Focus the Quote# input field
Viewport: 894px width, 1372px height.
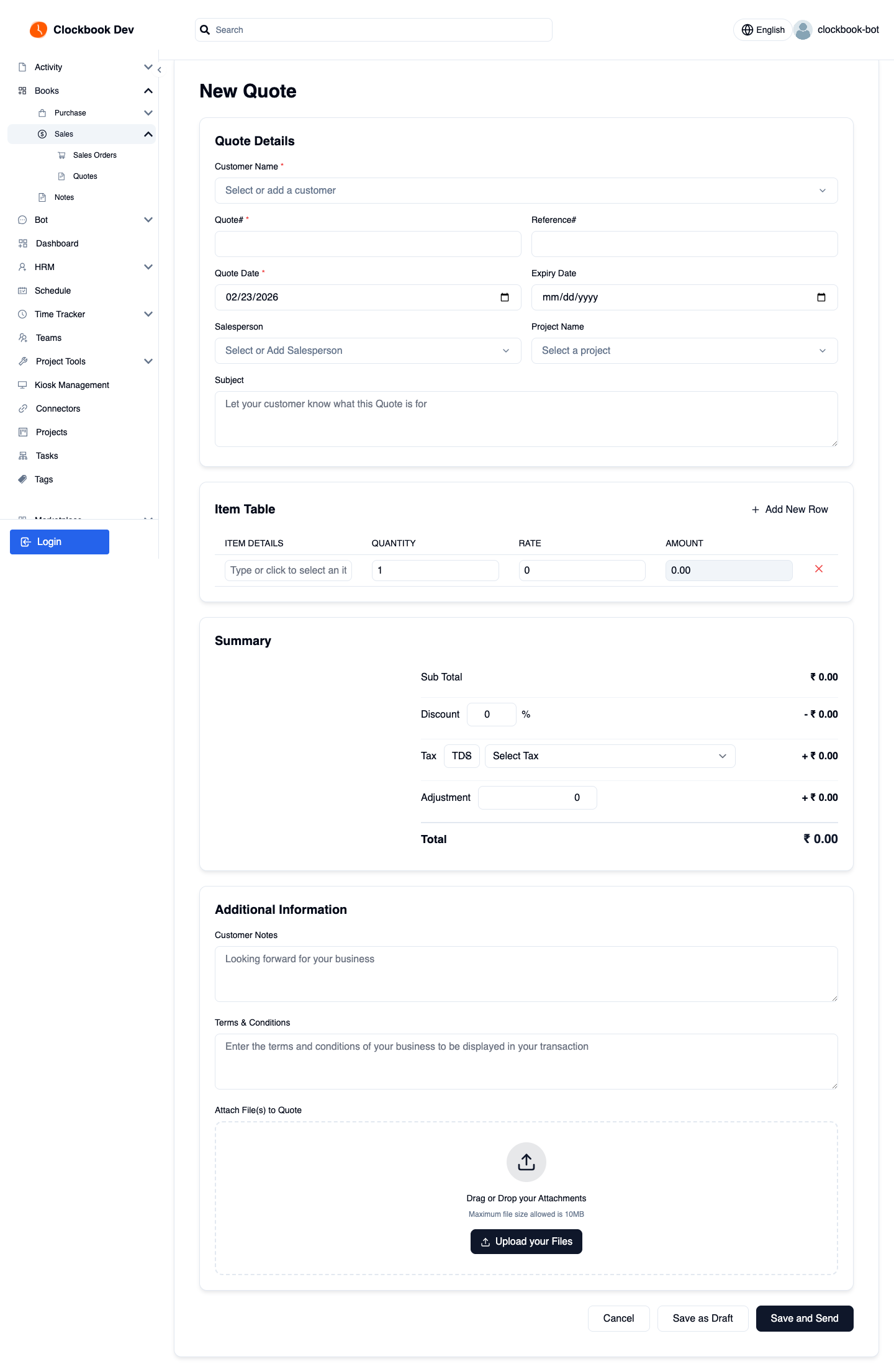(368, 244)
